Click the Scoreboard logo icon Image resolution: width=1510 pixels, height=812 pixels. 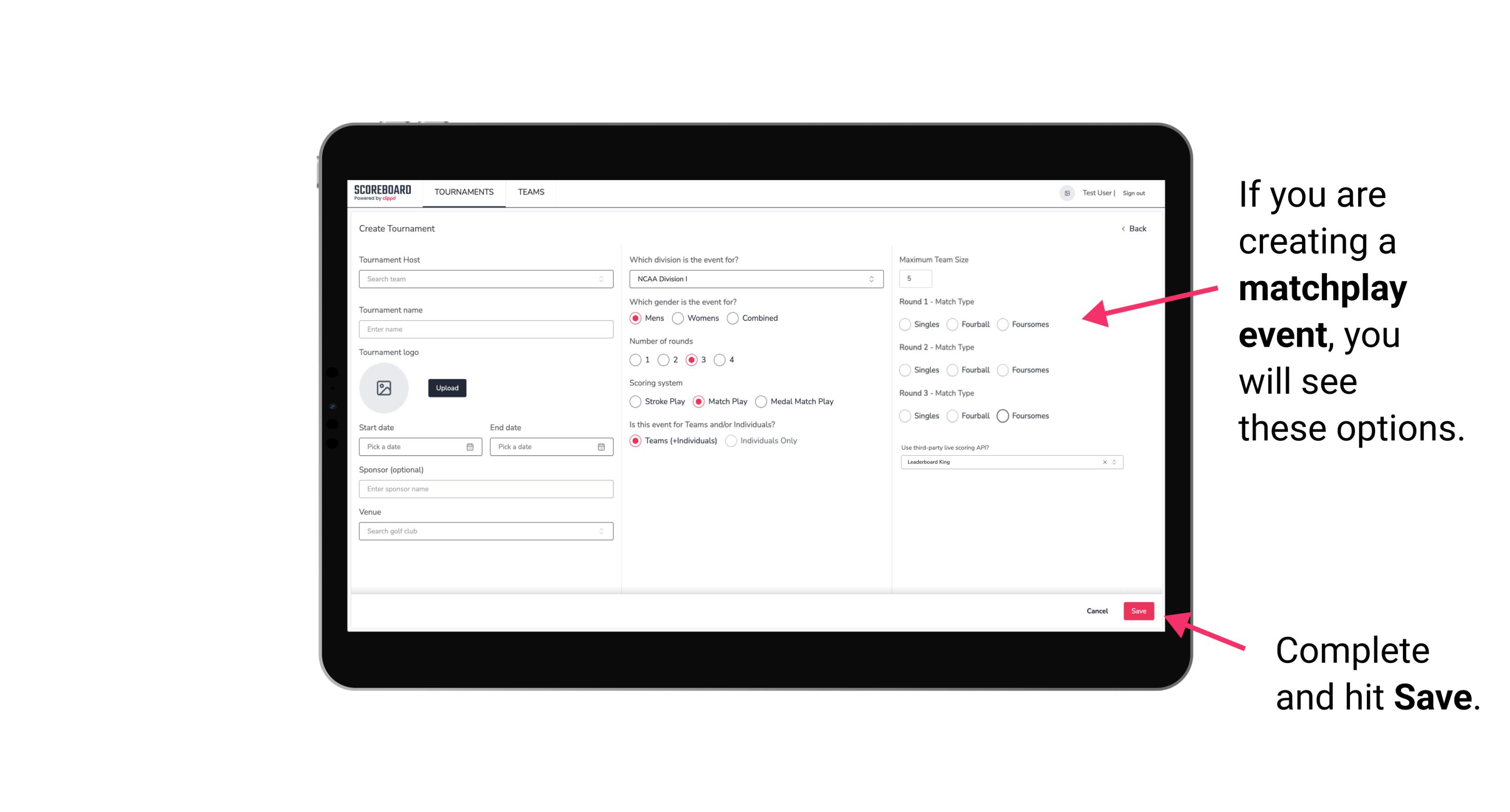[x=383, y=192]
